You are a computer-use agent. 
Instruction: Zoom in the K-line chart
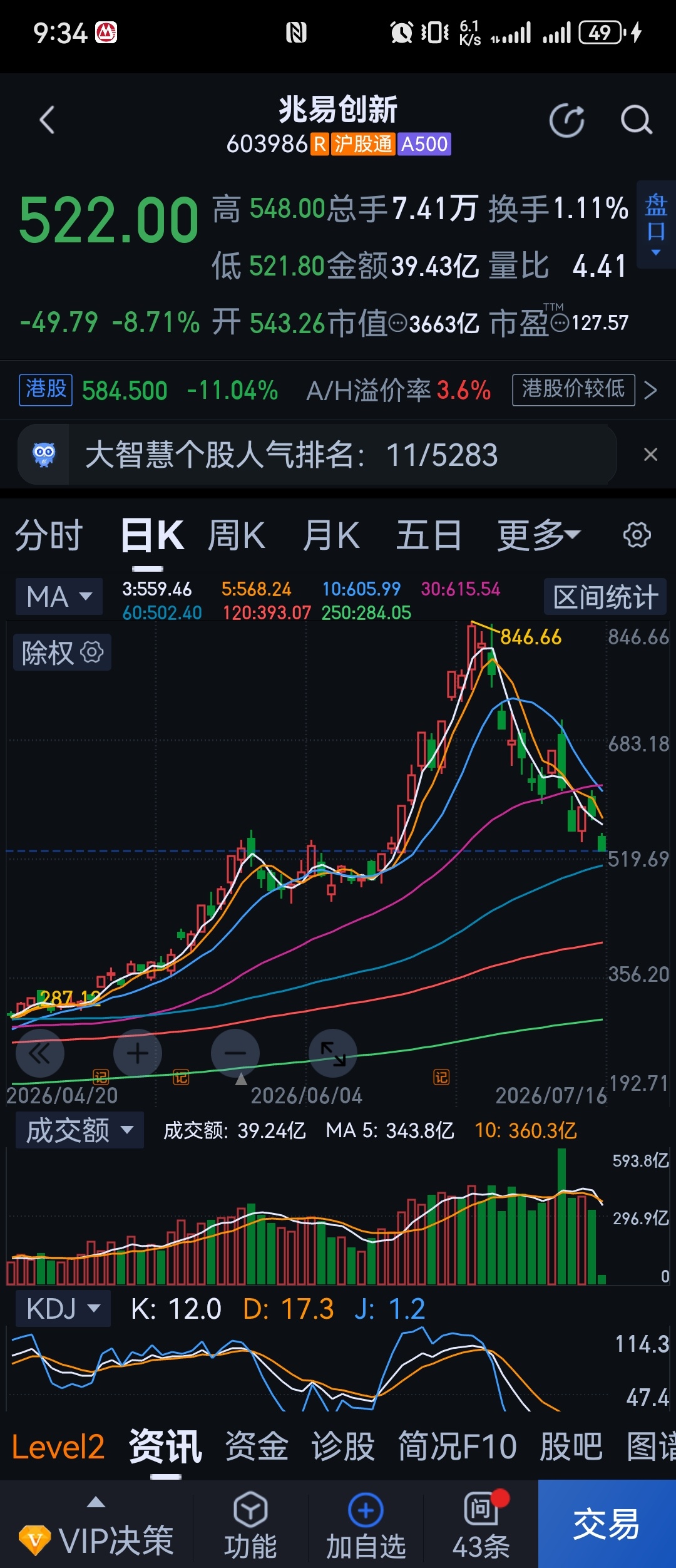(138, 1053)
